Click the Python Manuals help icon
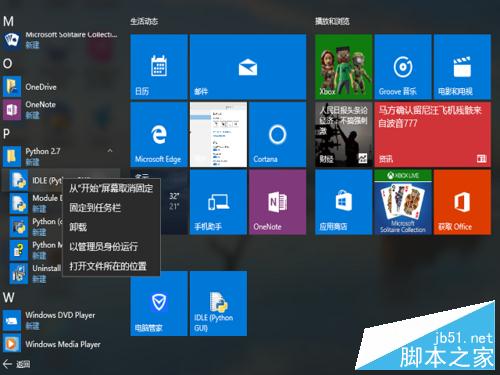Screen dimensions: 500x375 point(19,250)
